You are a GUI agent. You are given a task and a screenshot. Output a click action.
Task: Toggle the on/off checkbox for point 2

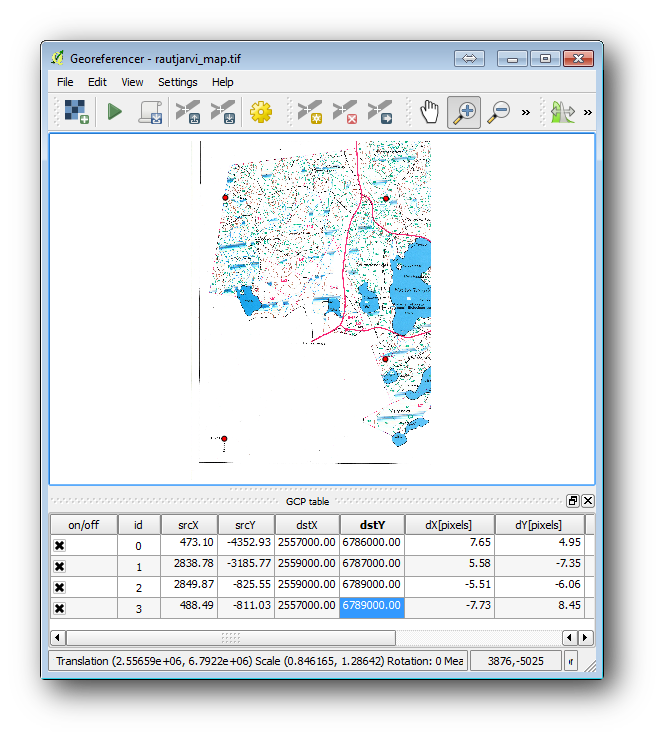(x=60, y=587)
